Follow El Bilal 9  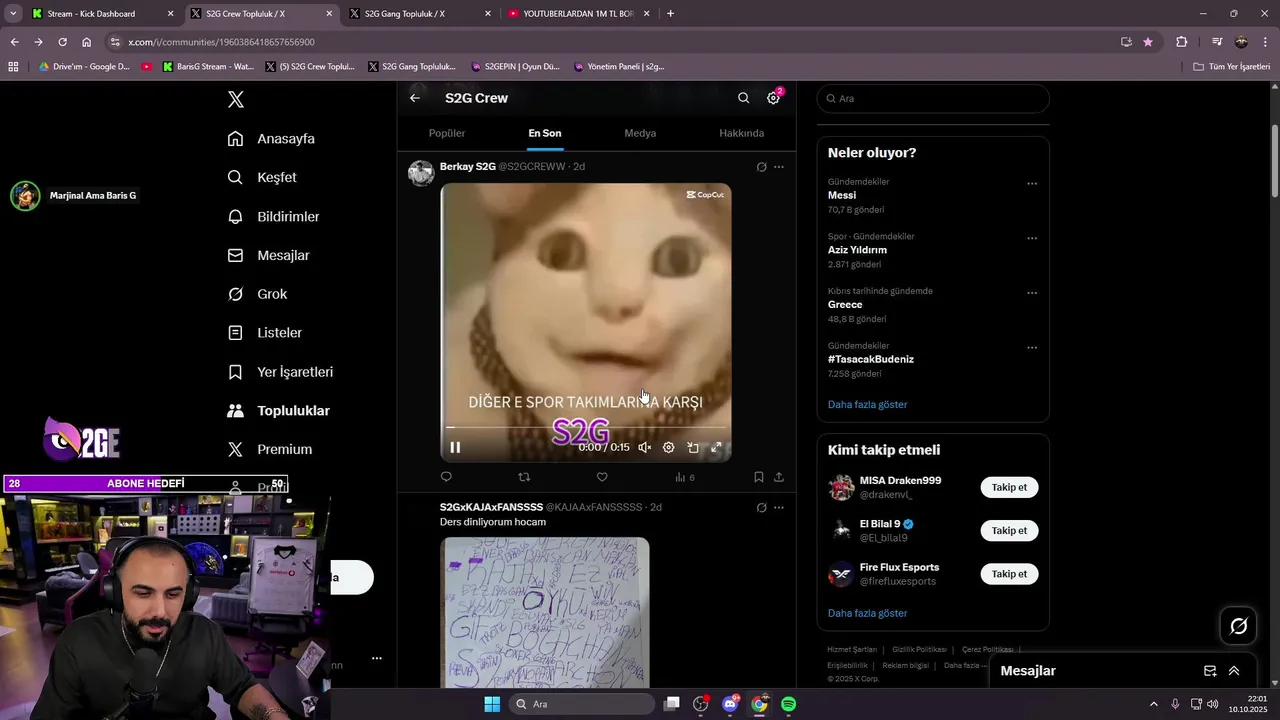(x=1009, y=531)
